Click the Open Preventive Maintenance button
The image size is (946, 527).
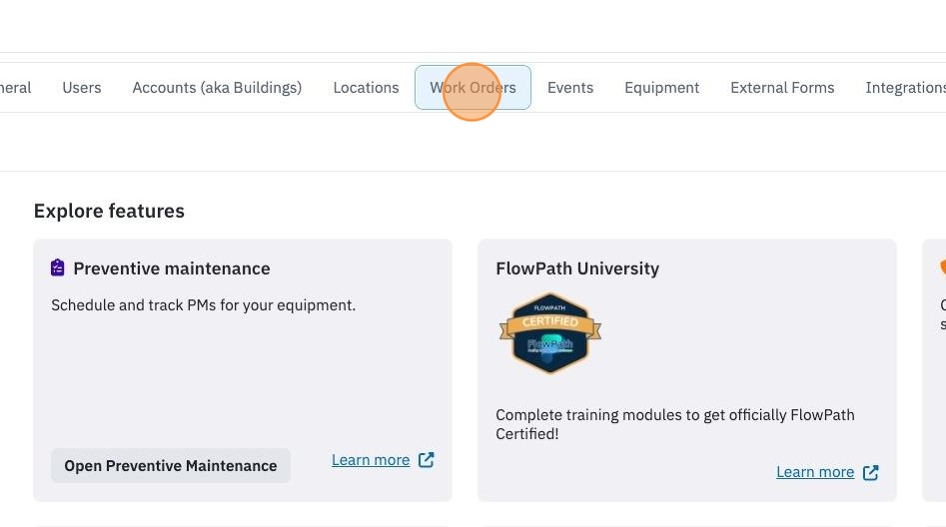pyautogui.click(x=171, y=465)
